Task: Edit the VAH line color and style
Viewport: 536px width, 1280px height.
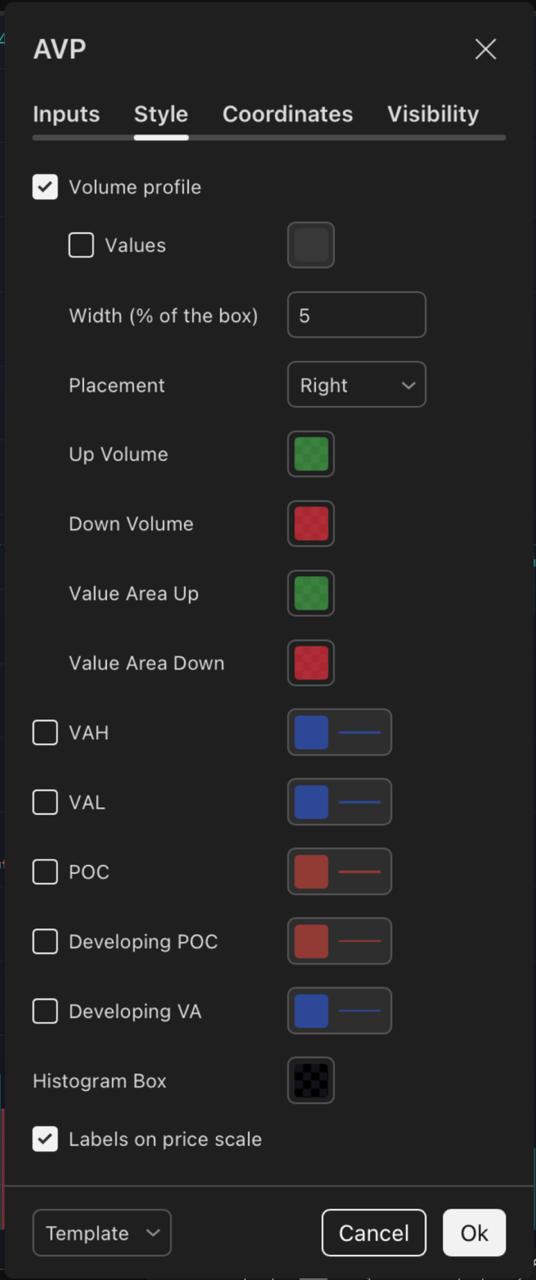Action: click(339, 733)
